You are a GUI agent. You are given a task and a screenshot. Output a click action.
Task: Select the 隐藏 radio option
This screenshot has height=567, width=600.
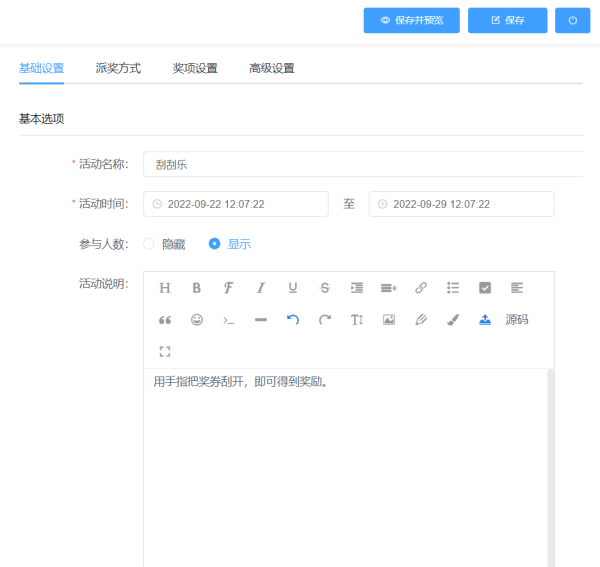[164, 244]
